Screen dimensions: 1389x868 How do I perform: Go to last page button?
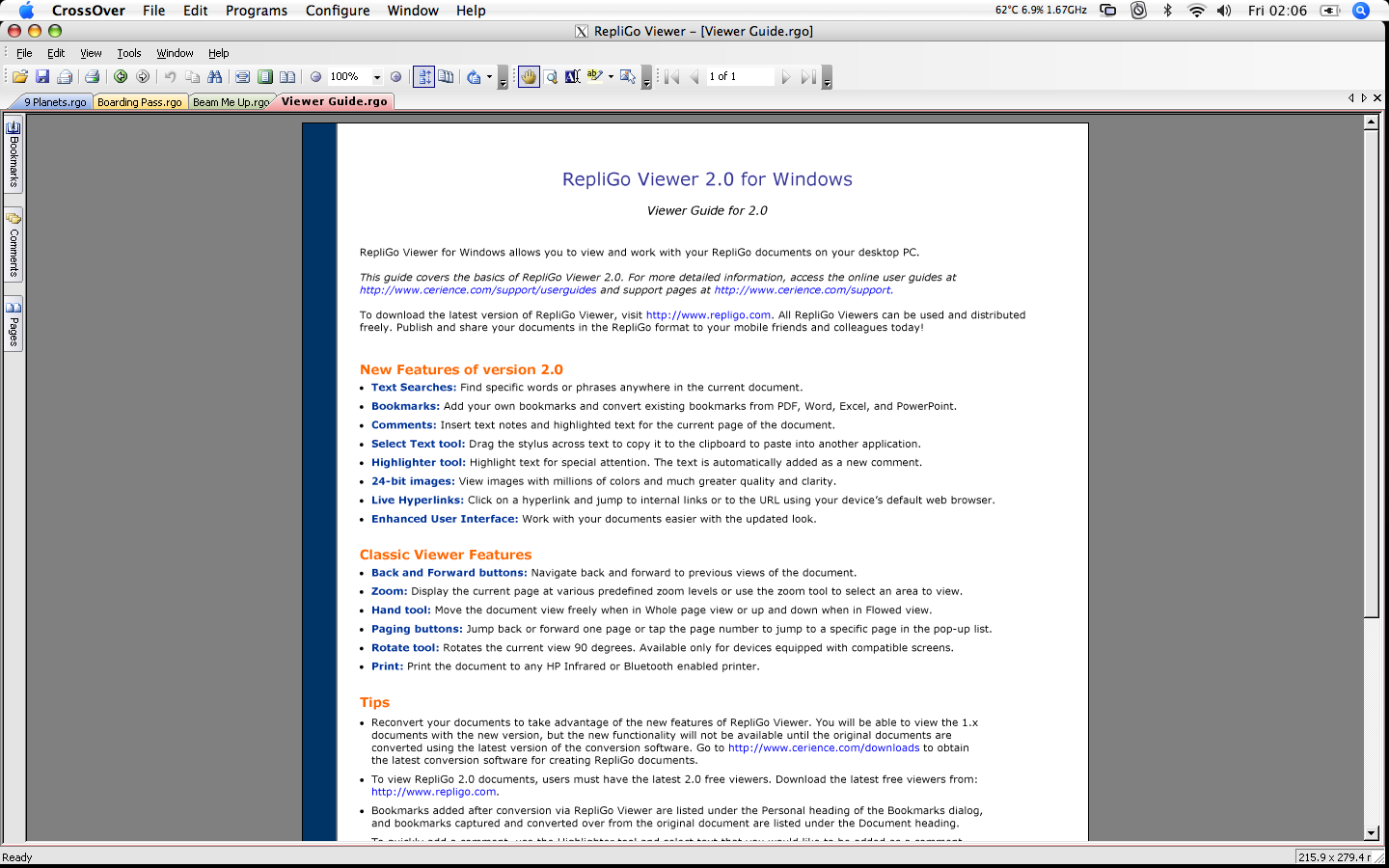[x=808, y=76]
